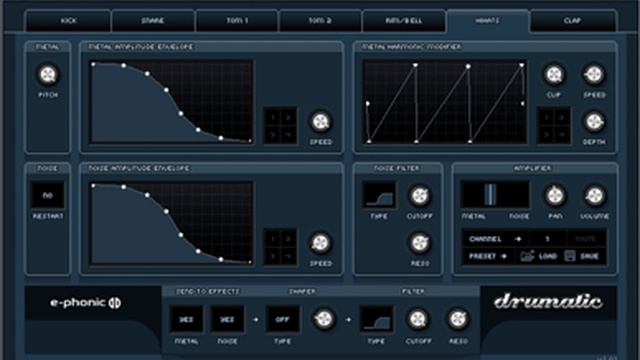Open the Channel selector arrow
This screenshot has width=640, height=360.
(518, 239)
